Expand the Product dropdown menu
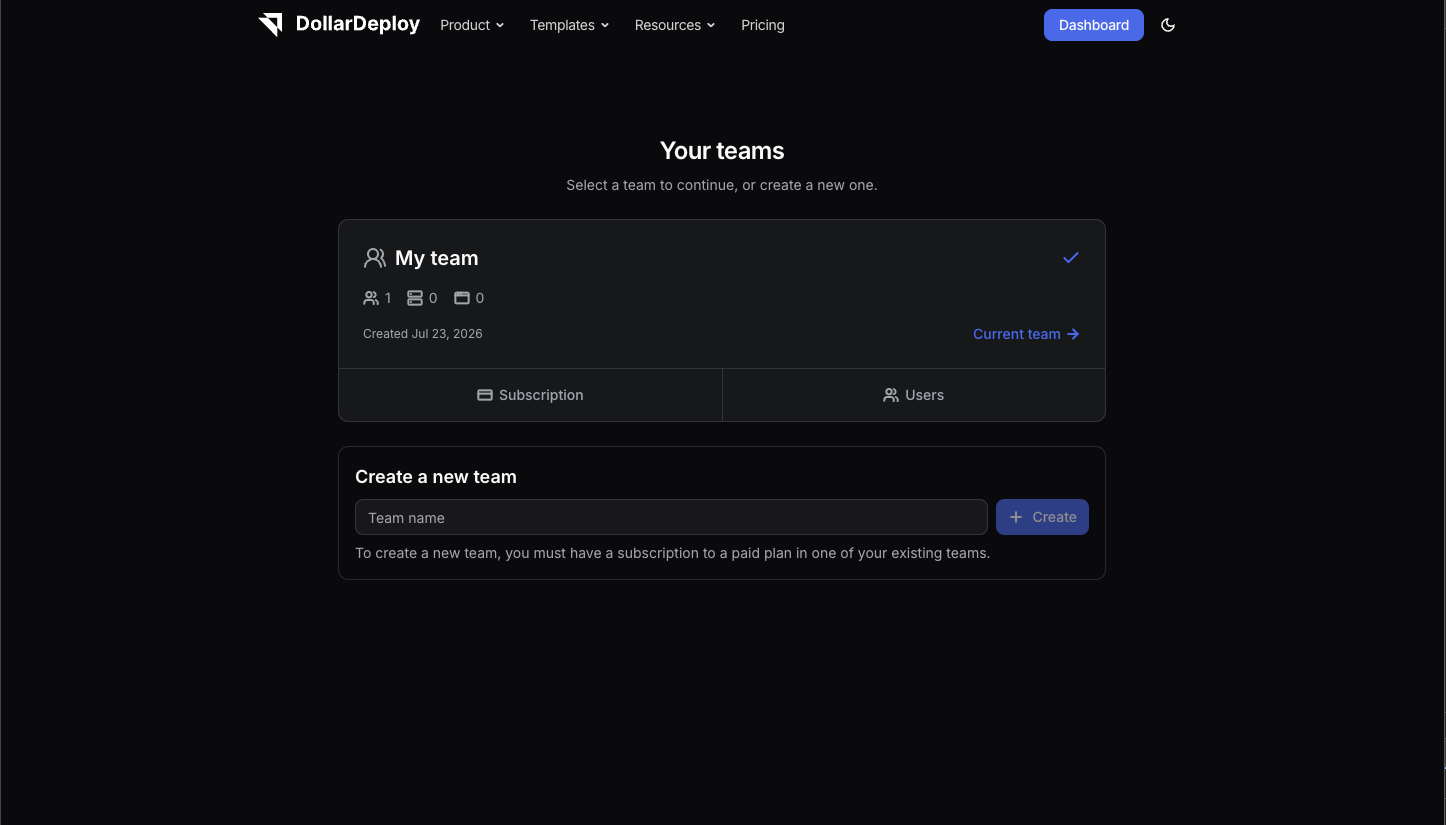 point(472,25)
